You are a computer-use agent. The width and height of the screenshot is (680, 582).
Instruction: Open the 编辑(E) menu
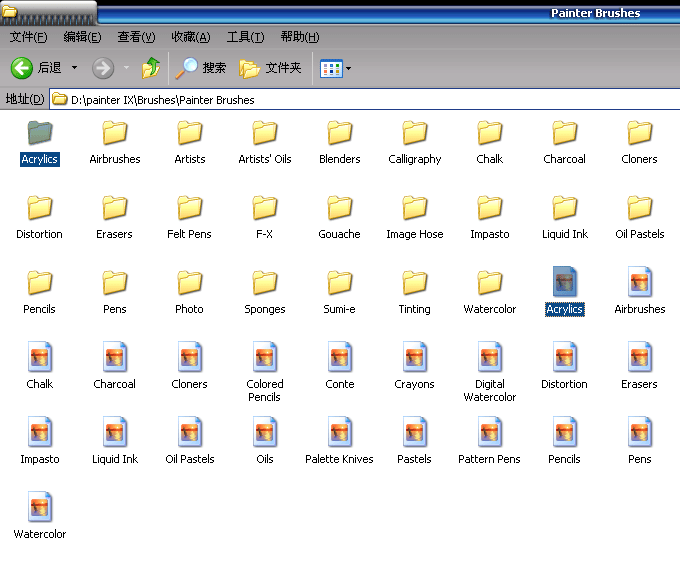(x=82, y=37)
